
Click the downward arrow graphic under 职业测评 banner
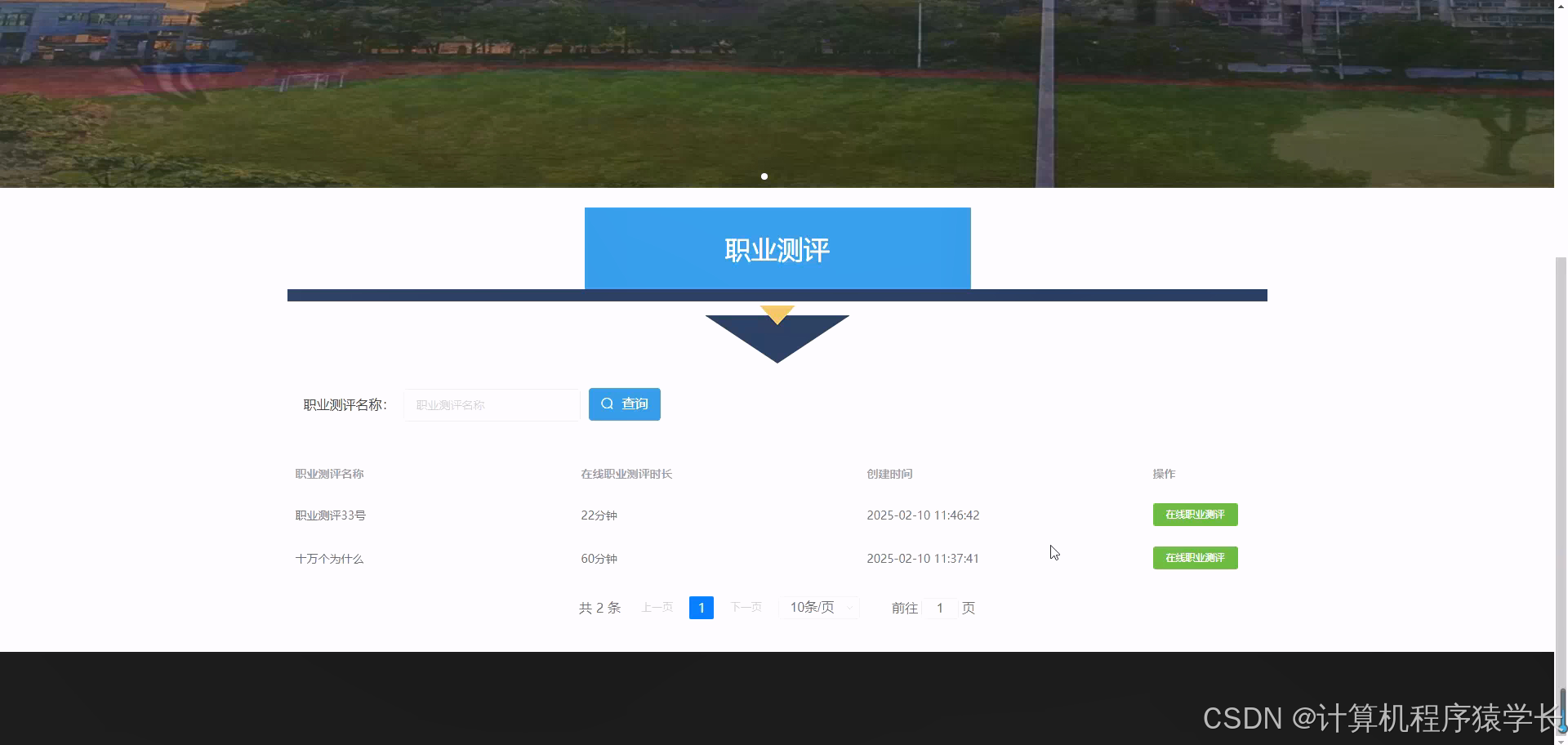(777, 335)
